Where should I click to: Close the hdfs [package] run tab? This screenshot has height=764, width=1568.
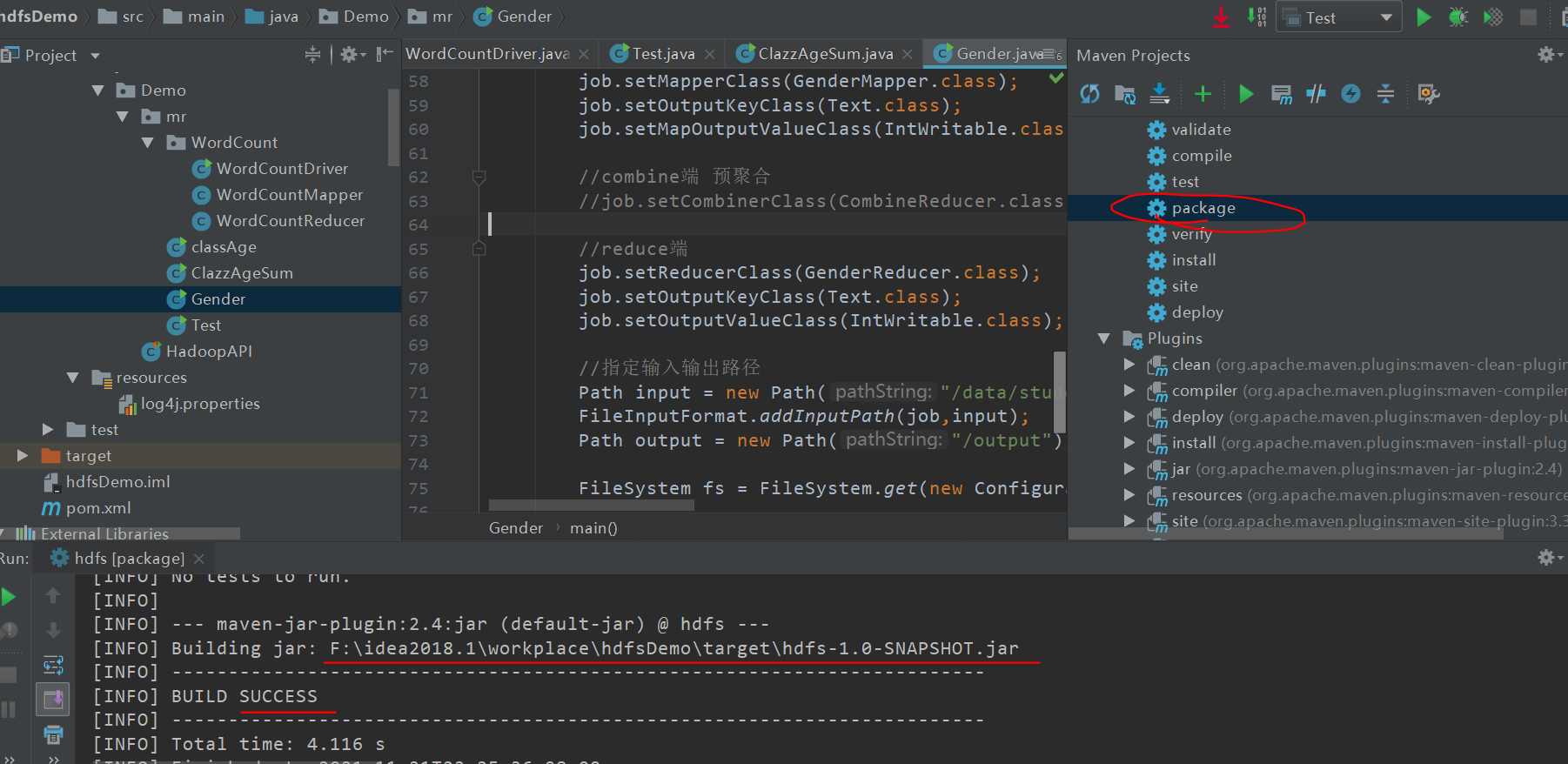click(199, 559)
